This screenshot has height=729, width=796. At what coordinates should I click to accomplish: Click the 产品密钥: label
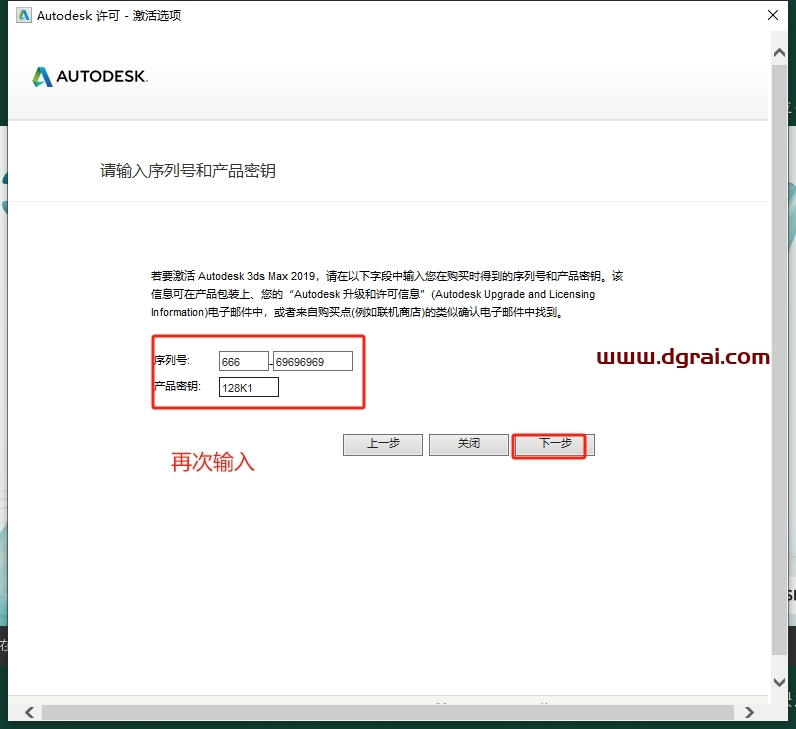177,386
